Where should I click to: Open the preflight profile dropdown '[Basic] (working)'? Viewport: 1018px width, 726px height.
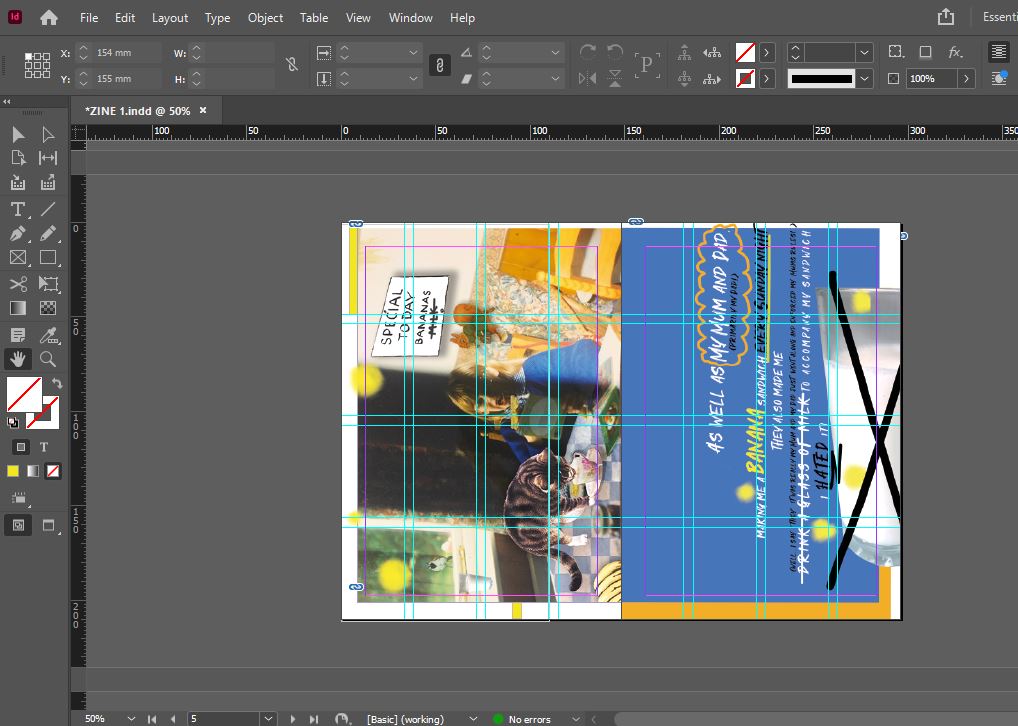click(x=473, y=718)
